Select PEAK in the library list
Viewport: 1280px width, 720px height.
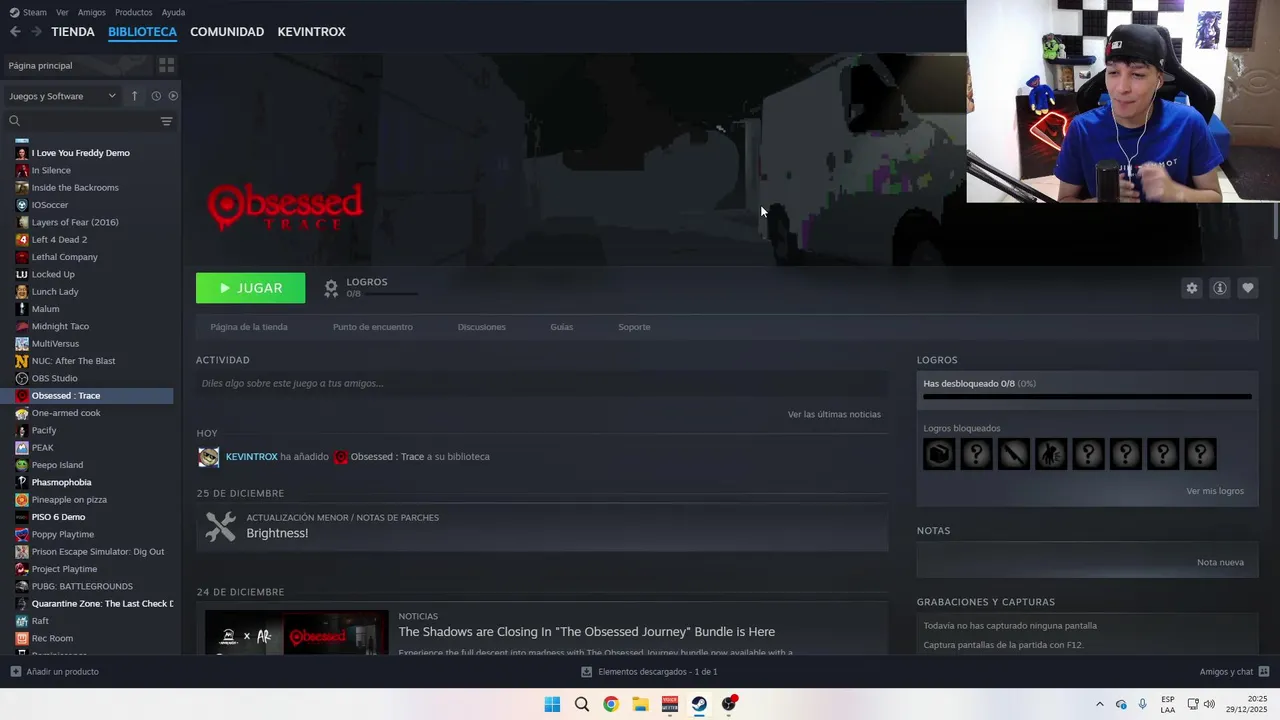(42, 447)
